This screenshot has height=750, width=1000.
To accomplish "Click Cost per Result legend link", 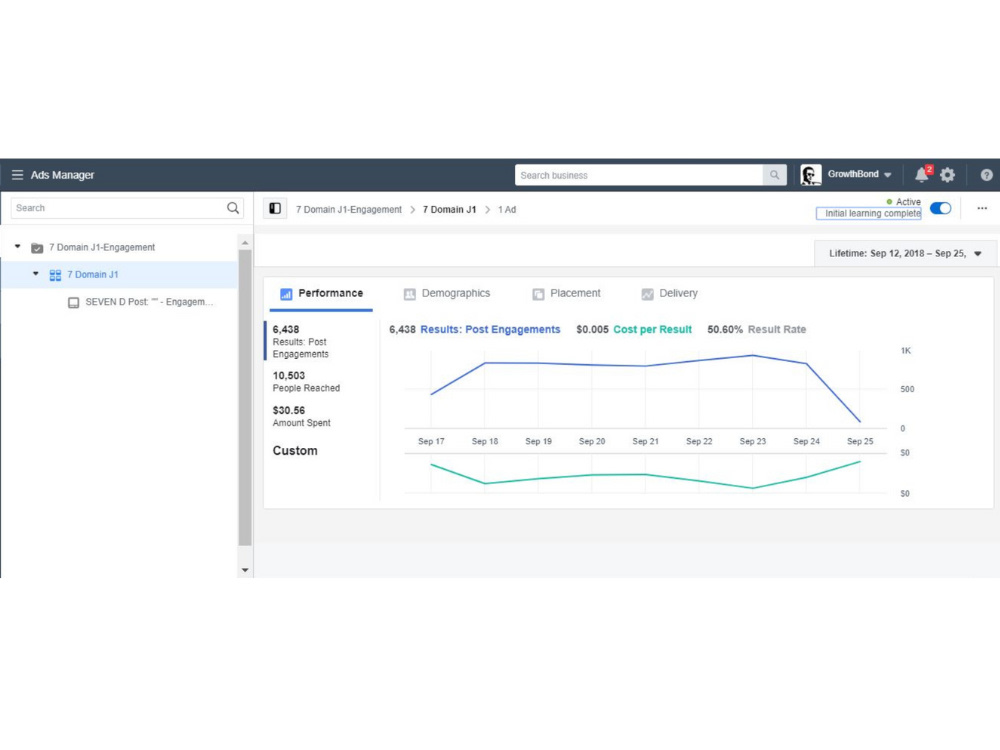I will point(652,330).
